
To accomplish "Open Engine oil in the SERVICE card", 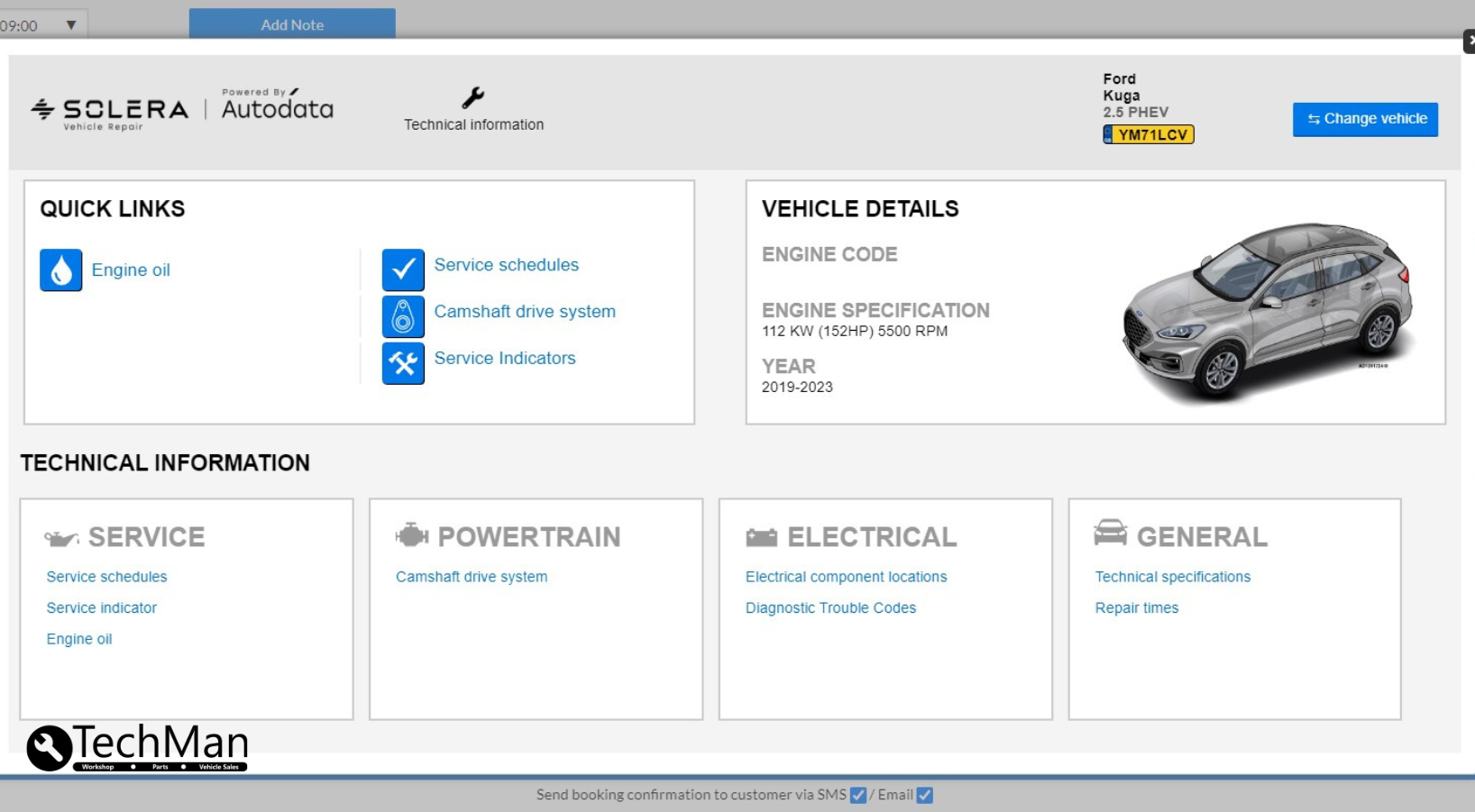I will 79,639.
